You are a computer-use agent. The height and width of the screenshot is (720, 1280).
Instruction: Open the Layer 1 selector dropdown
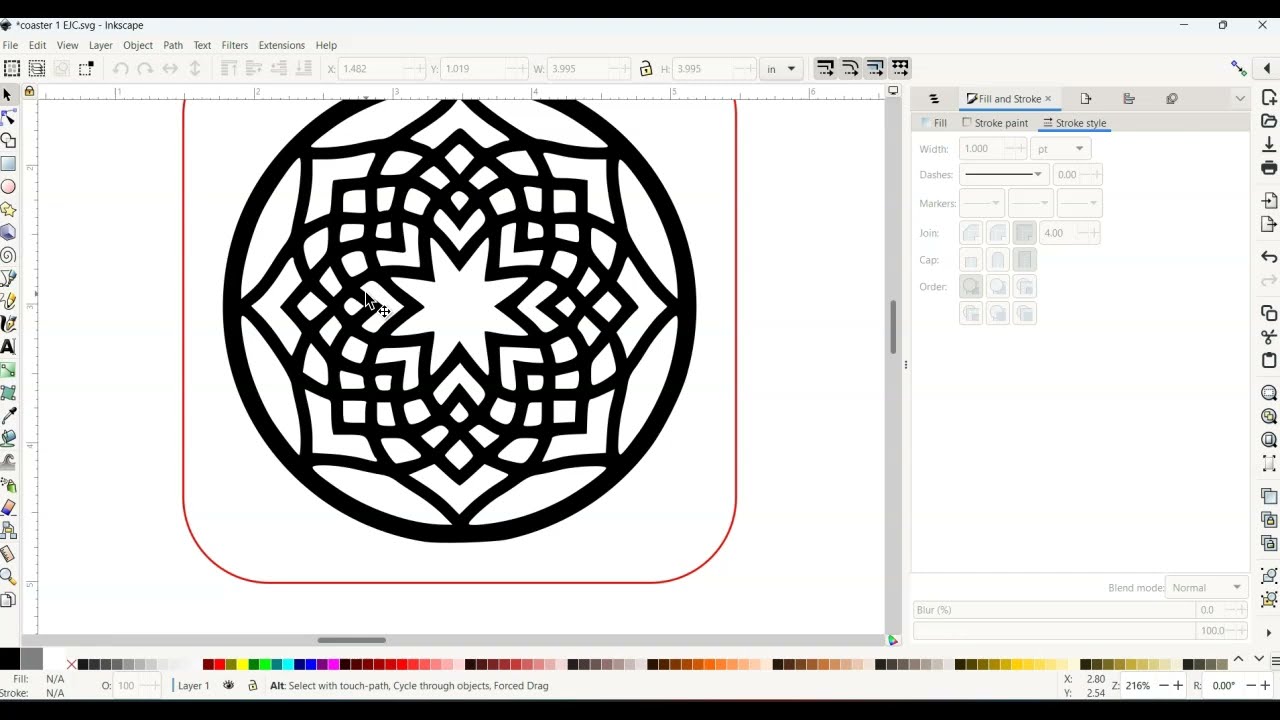tap(193, 686)
